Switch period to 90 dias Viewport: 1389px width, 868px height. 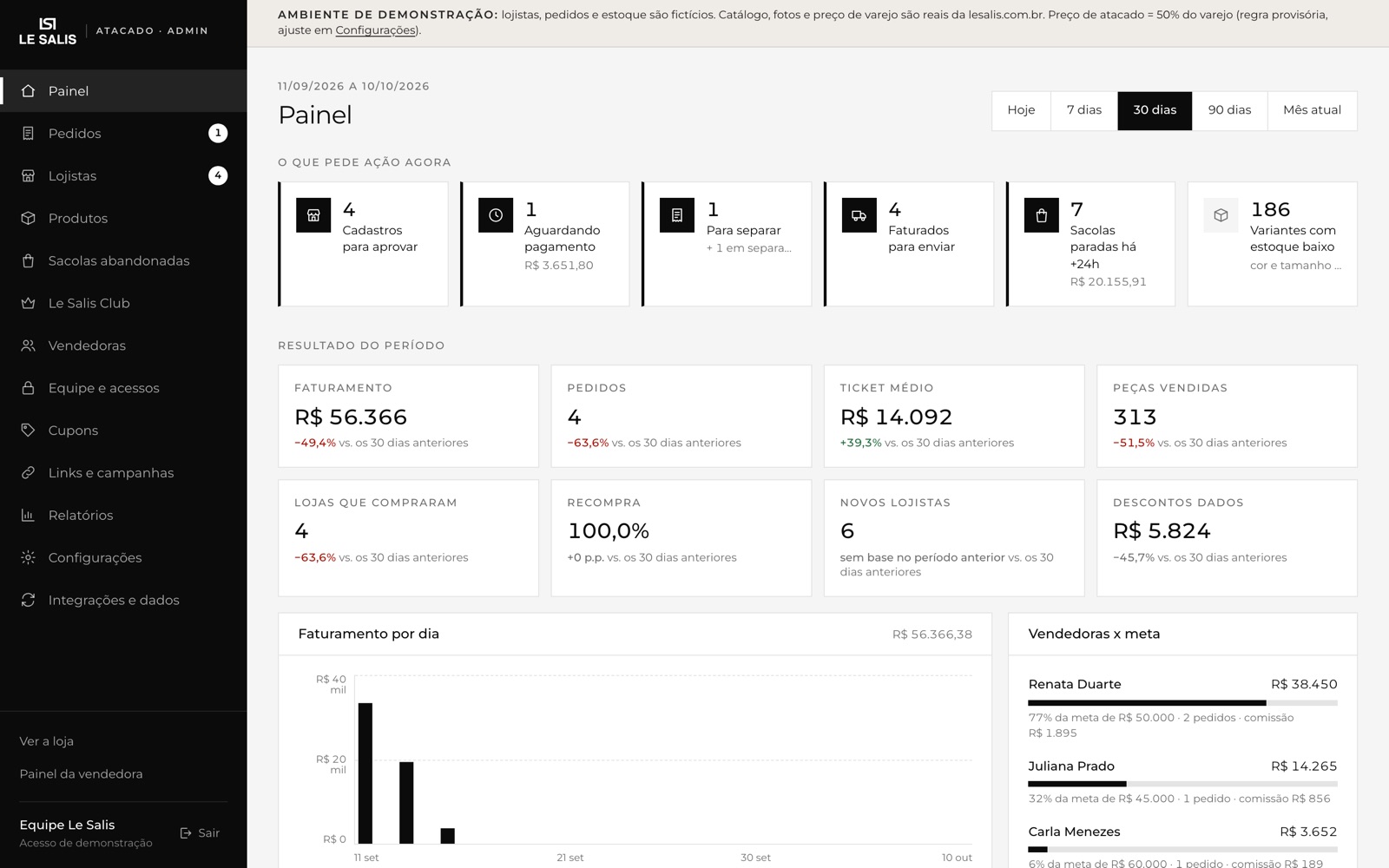1230,110
